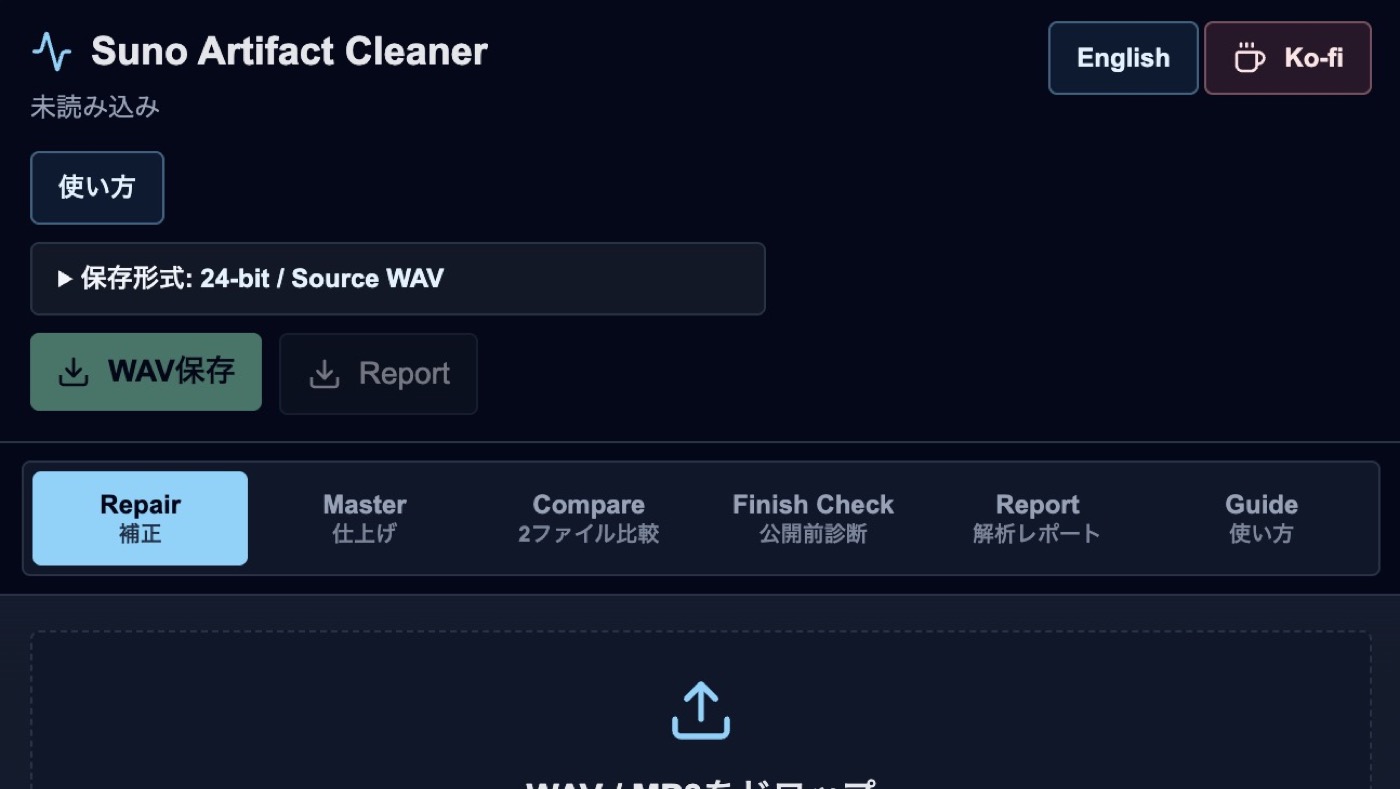Click the 未読み込み status text
This screenshot has height=789, width=1400.
pyautogui.click(x=95, y=107)
